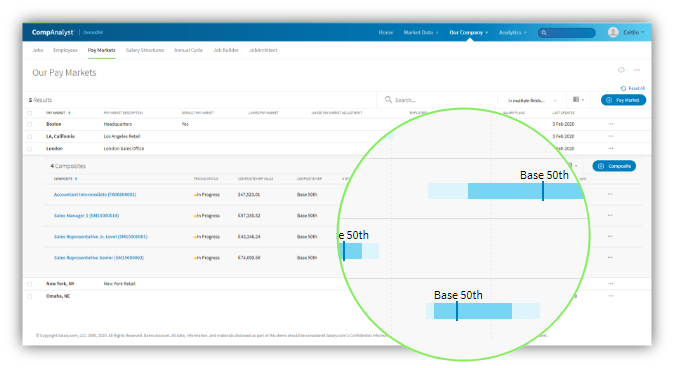Open the column layout dropdown
The image size is (674, 368).
point(578,100)
